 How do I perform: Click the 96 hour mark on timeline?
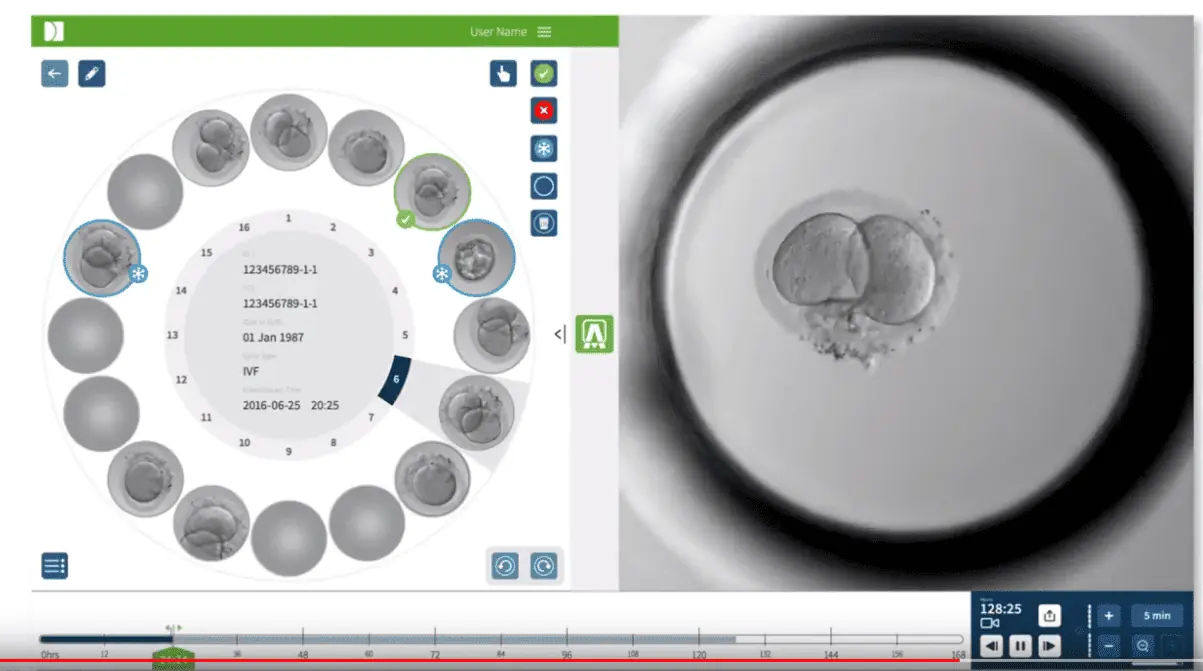coord(567,638)
